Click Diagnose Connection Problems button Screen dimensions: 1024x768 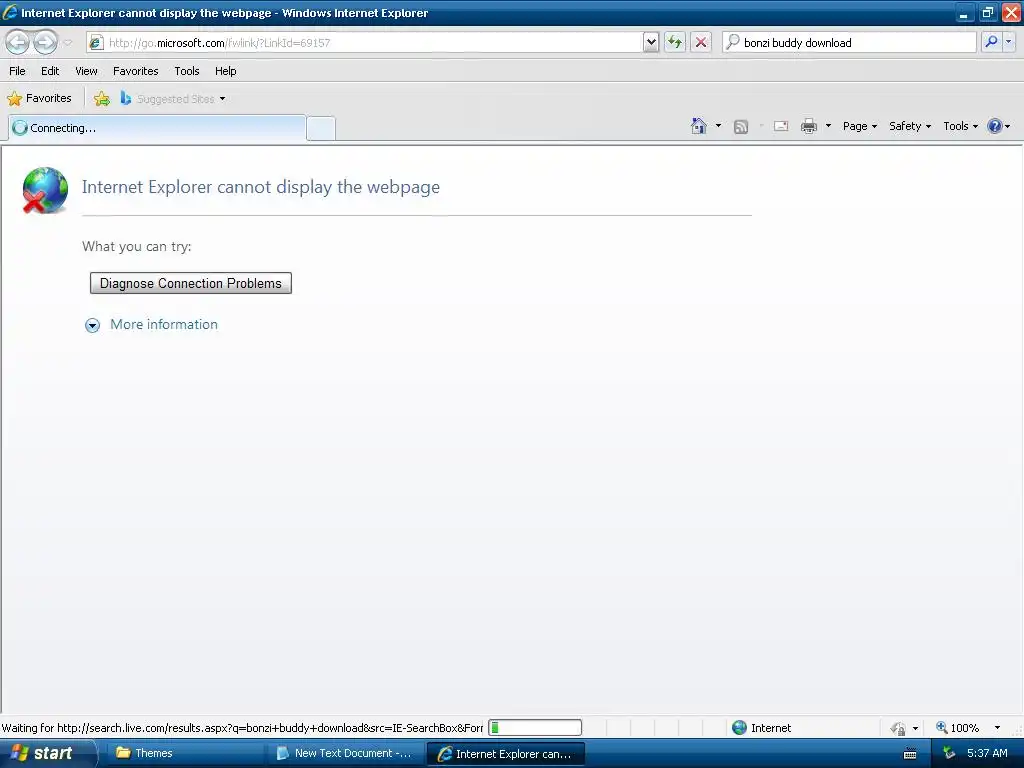[x=191, y=283]
